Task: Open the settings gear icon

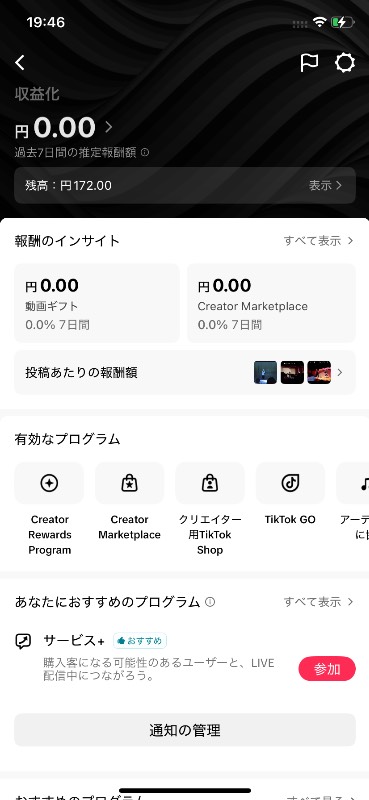Action: tap(345, 63)
